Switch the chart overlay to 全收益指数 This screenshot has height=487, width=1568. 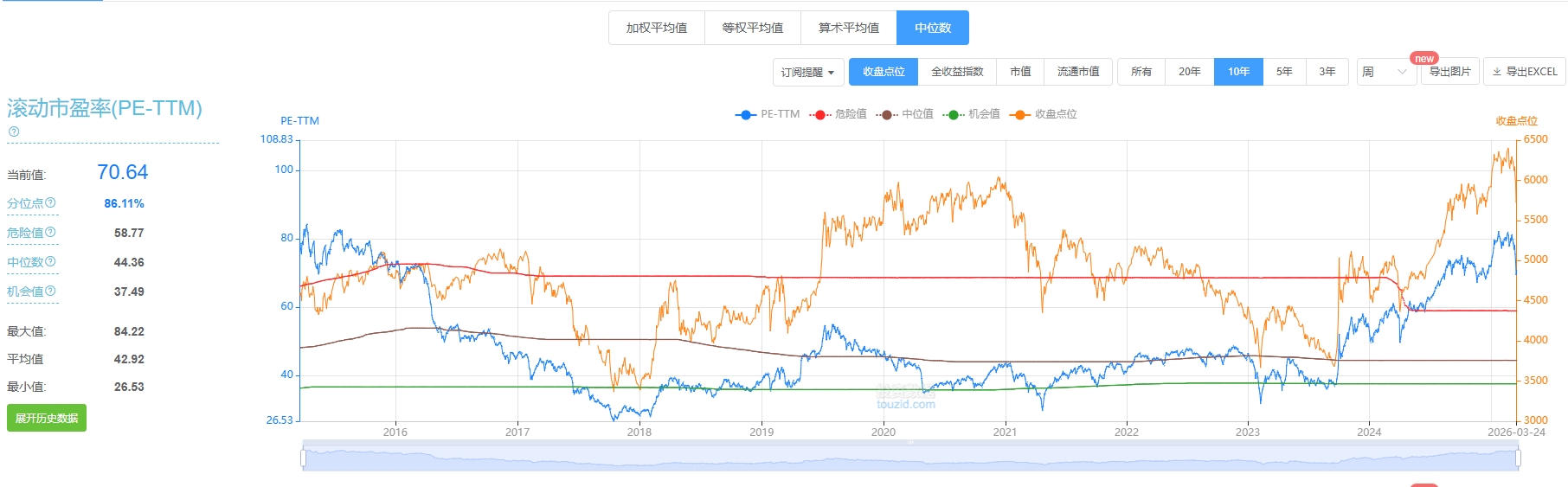957,72
